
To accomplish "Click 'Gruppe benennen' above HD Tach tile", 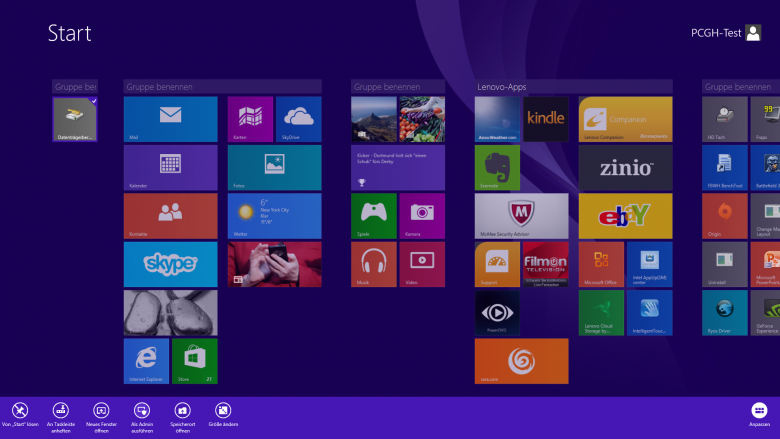I will point(741,87).
